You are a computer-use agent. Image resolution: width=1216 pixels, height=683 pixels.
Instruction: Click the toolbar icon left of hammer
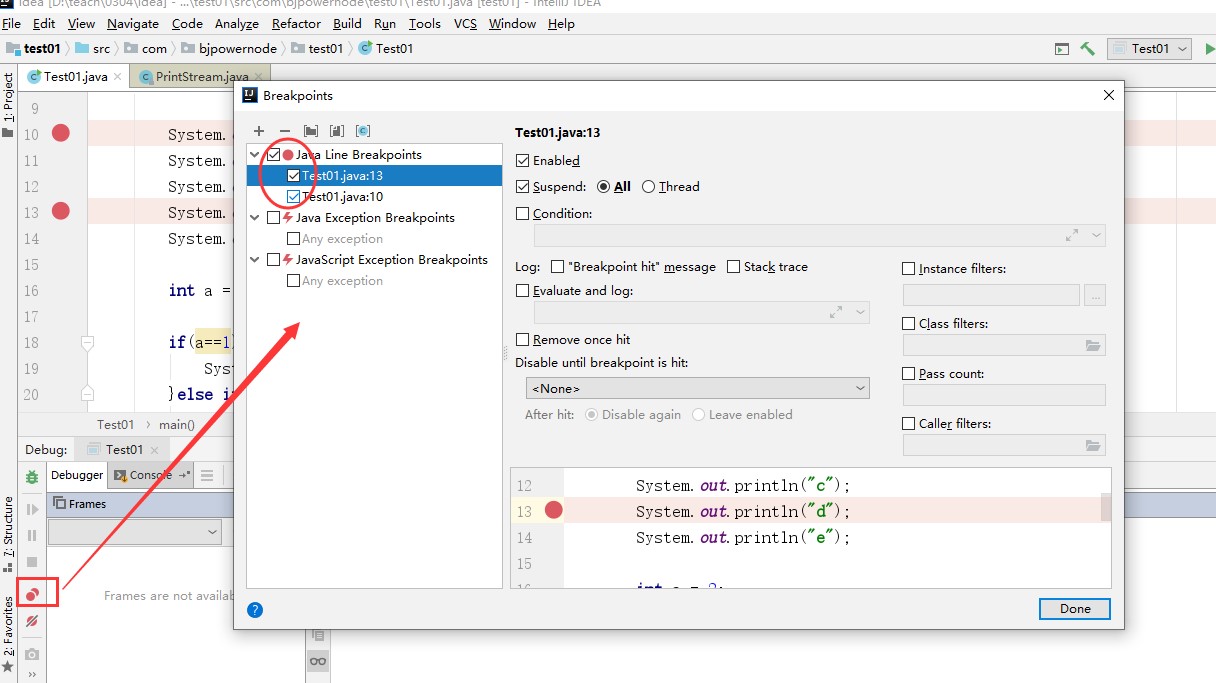1062,48
